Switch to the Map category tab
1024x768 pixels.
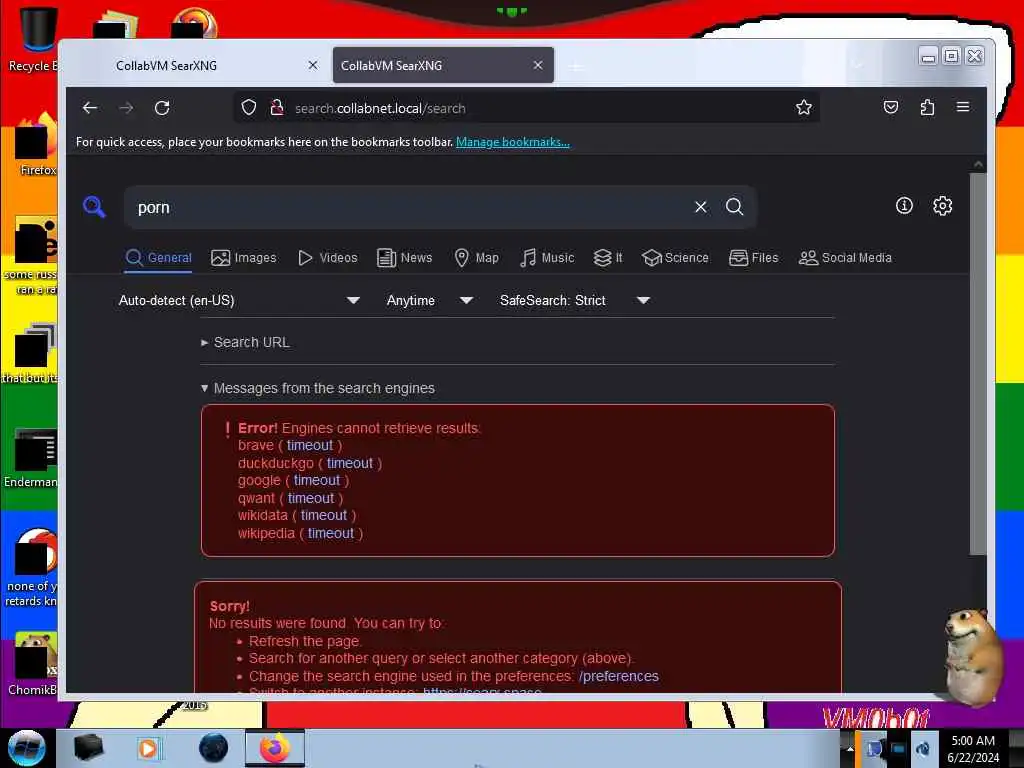tap(476, 258)
